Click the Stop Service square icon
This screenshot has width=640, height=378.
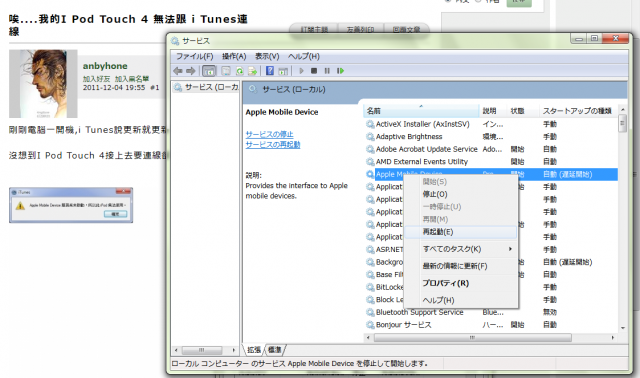[x=314, y=71]
